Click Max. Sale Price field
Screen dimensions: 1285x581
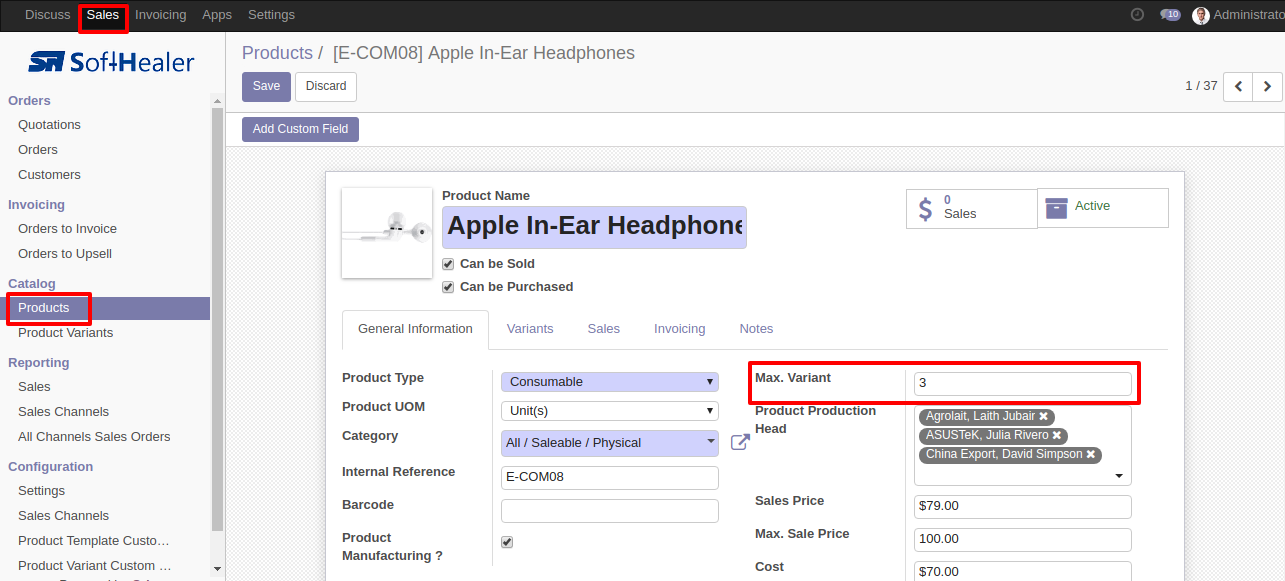(x=1023, y=540)
